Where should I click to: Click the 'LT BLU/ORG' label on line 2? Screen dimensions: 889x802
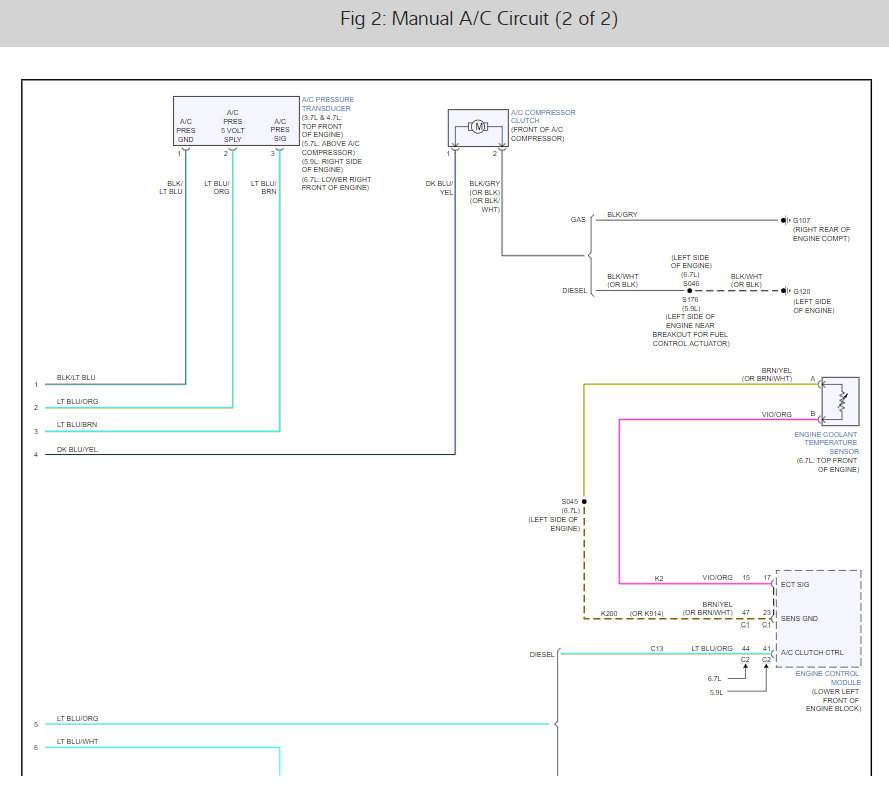coord(77,401)
